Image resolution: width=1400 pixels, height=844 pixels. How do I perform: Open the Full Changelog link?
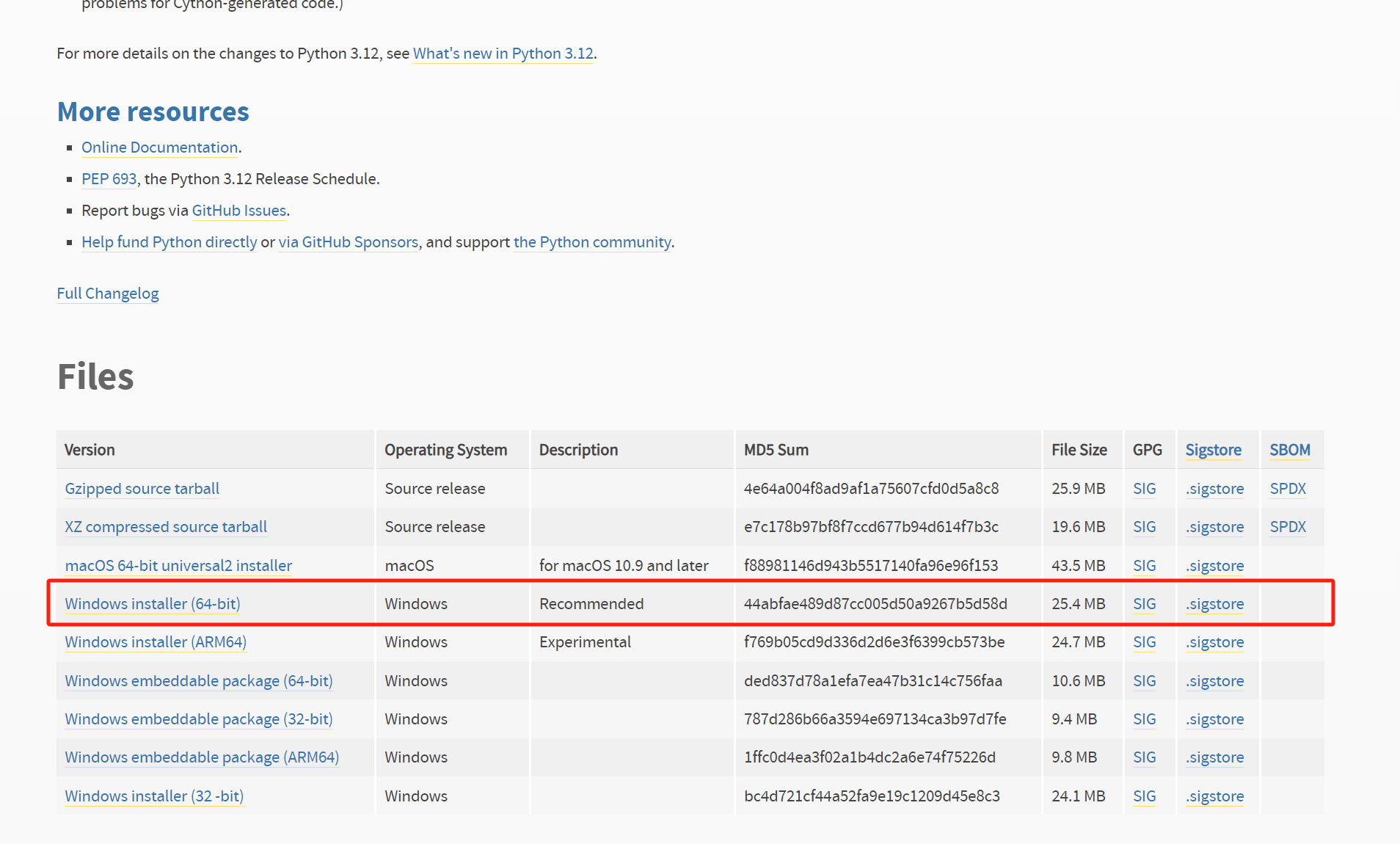pos(108,294)
